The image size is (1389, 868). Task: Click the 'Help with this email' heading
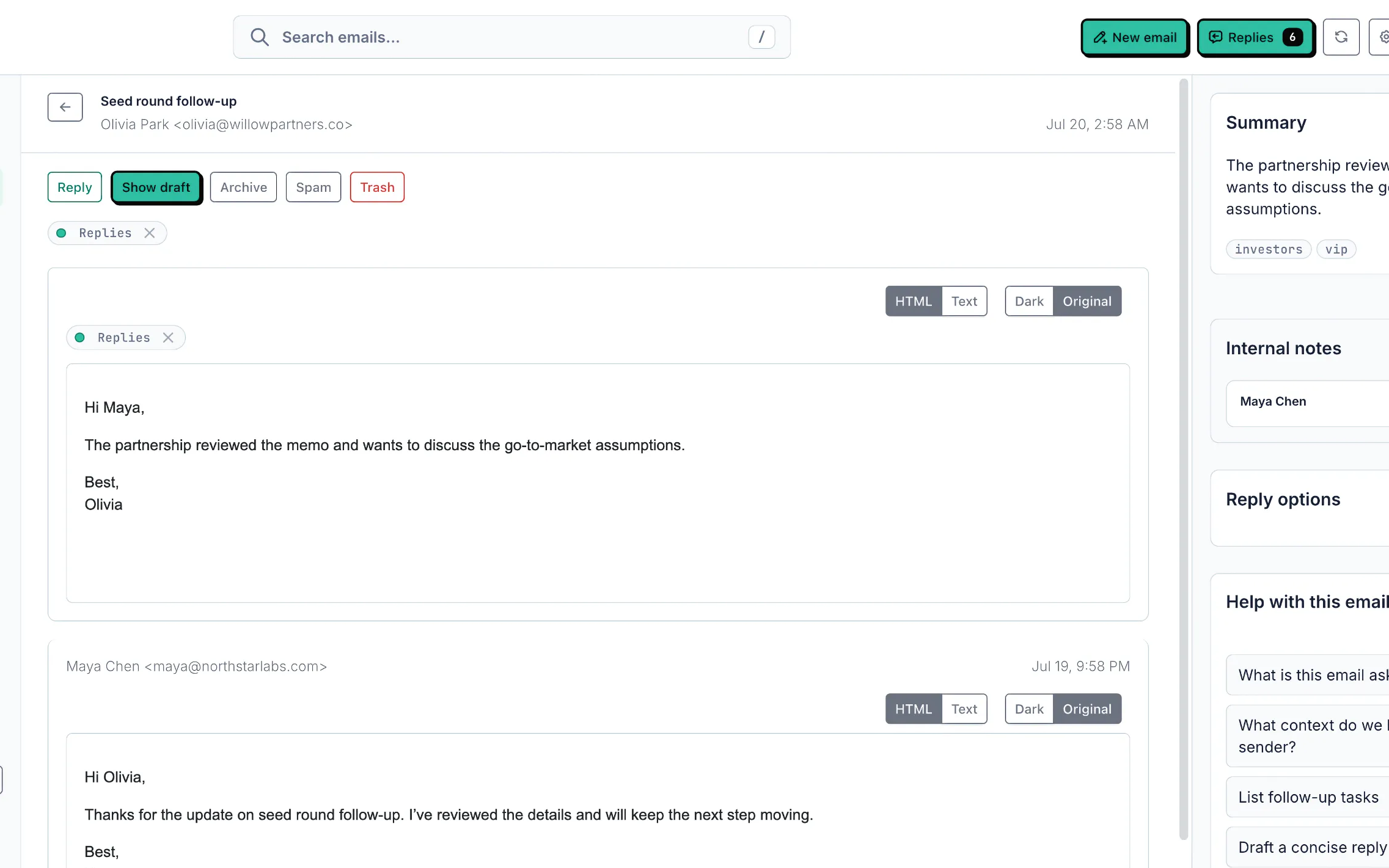coord(1308,602)
